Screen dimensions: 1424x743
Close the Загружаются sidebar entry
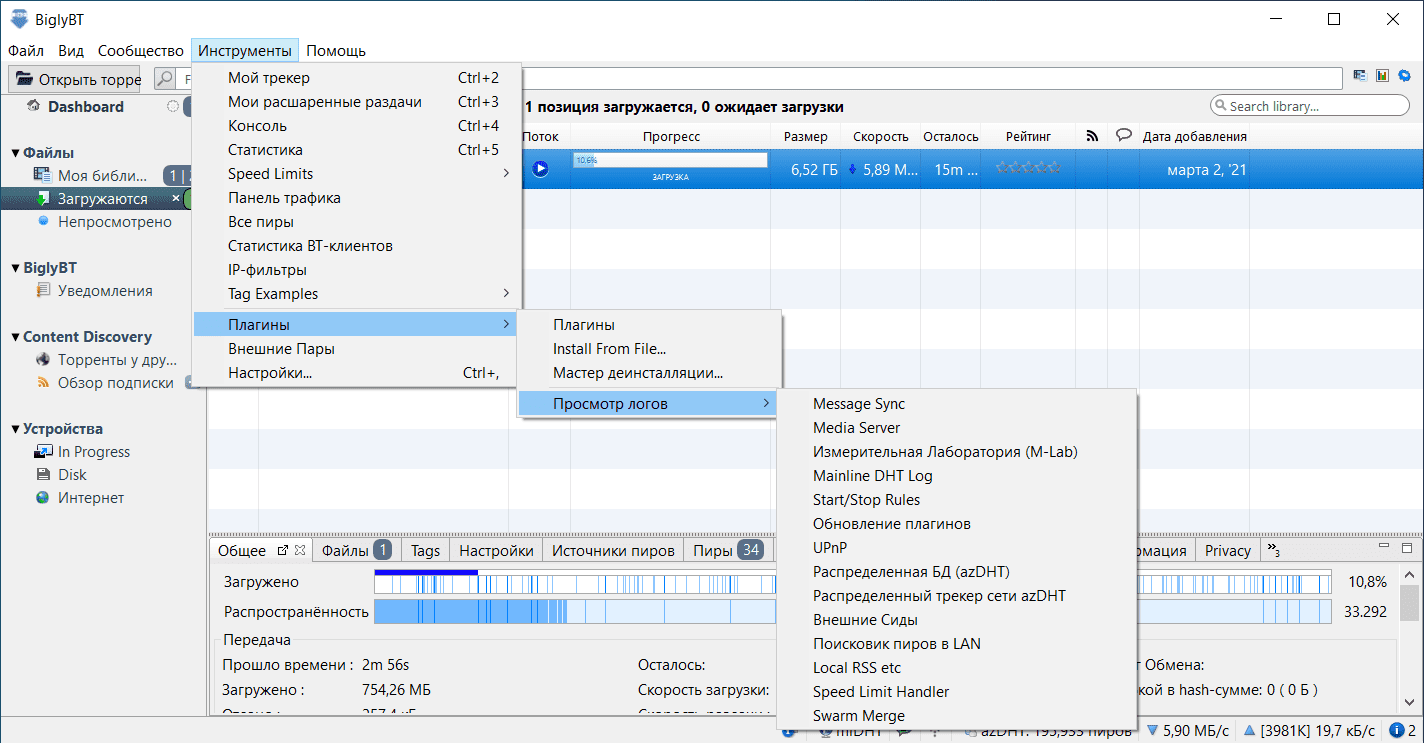pos(176,199)
